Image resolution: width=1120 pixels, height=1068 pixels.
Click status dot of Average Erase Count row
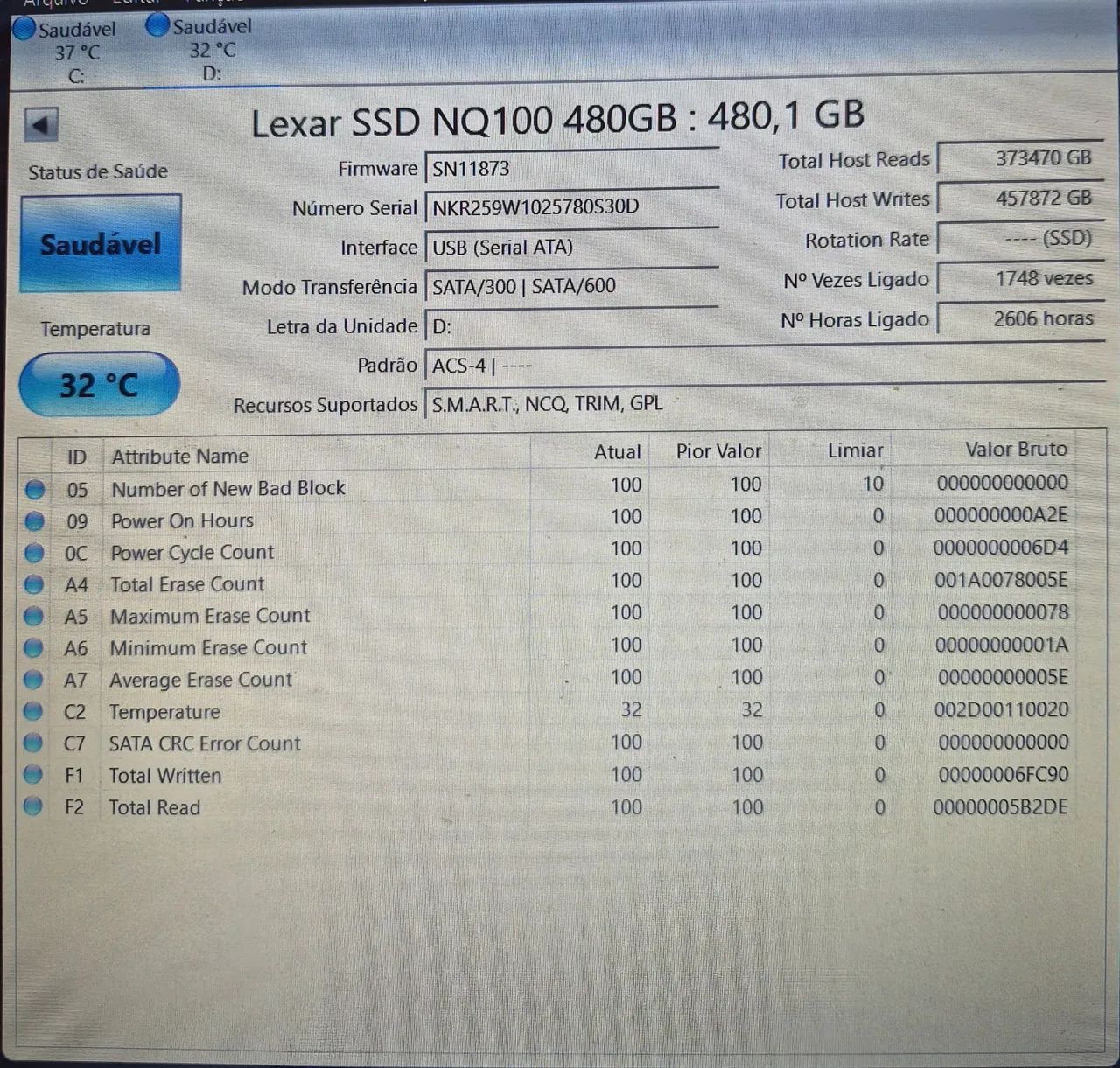(x=33, y=680)
